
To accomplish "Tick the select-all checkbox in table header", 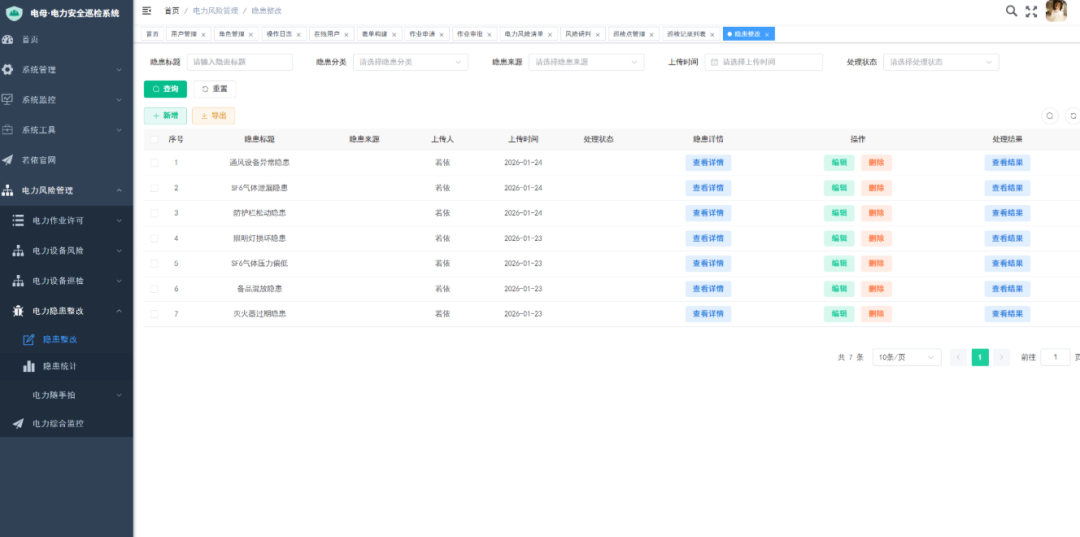I will coord(154,139).
